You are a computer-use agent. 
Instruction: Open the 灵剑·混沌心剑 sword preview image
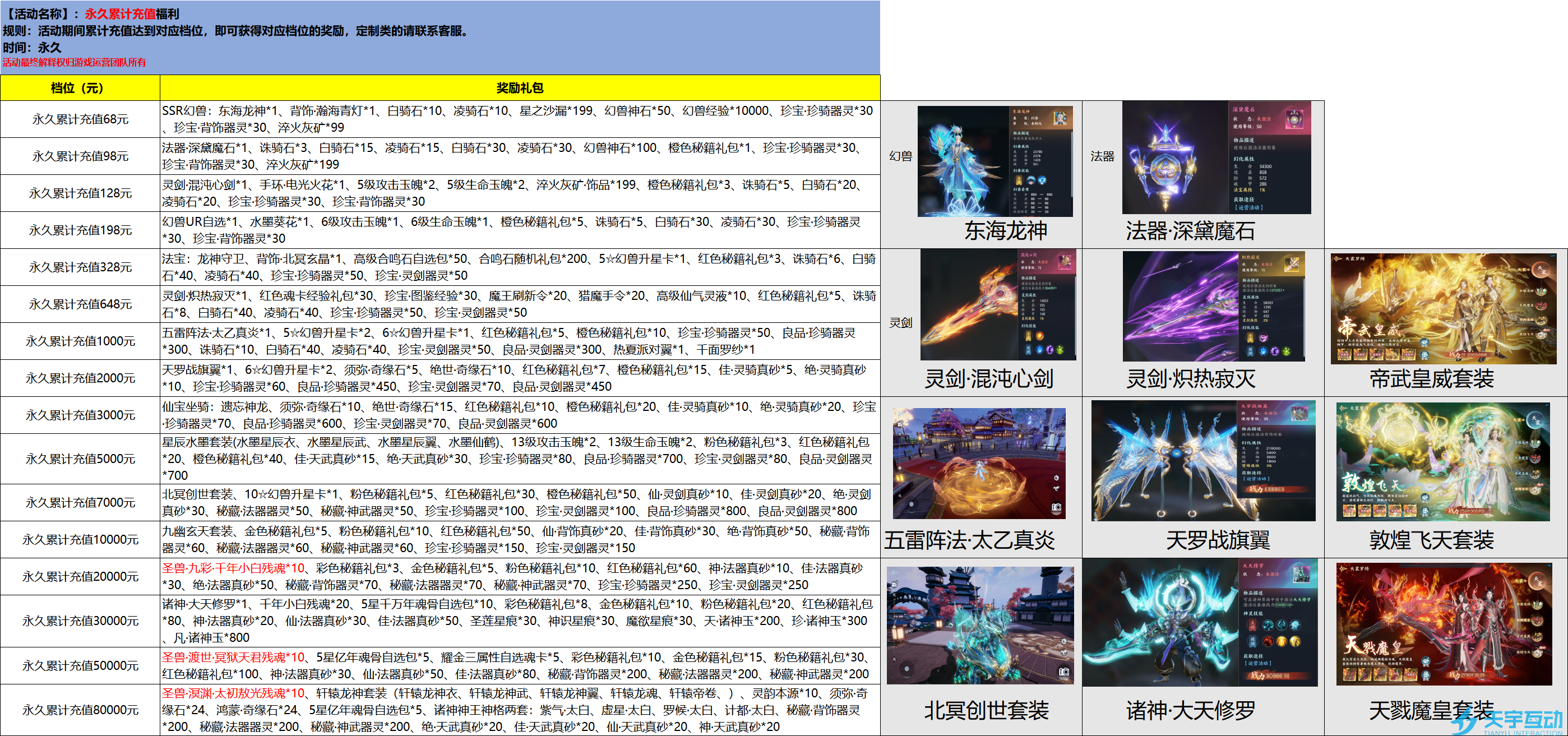pos(998,305)
